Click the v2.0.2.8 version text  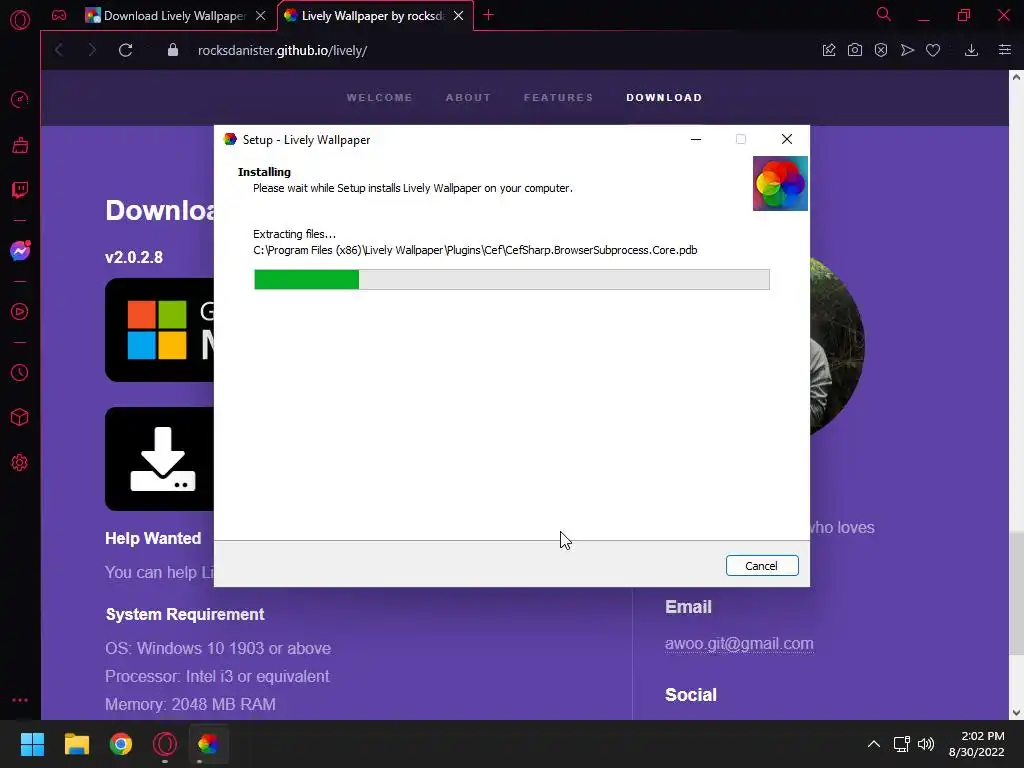[134, 257]
